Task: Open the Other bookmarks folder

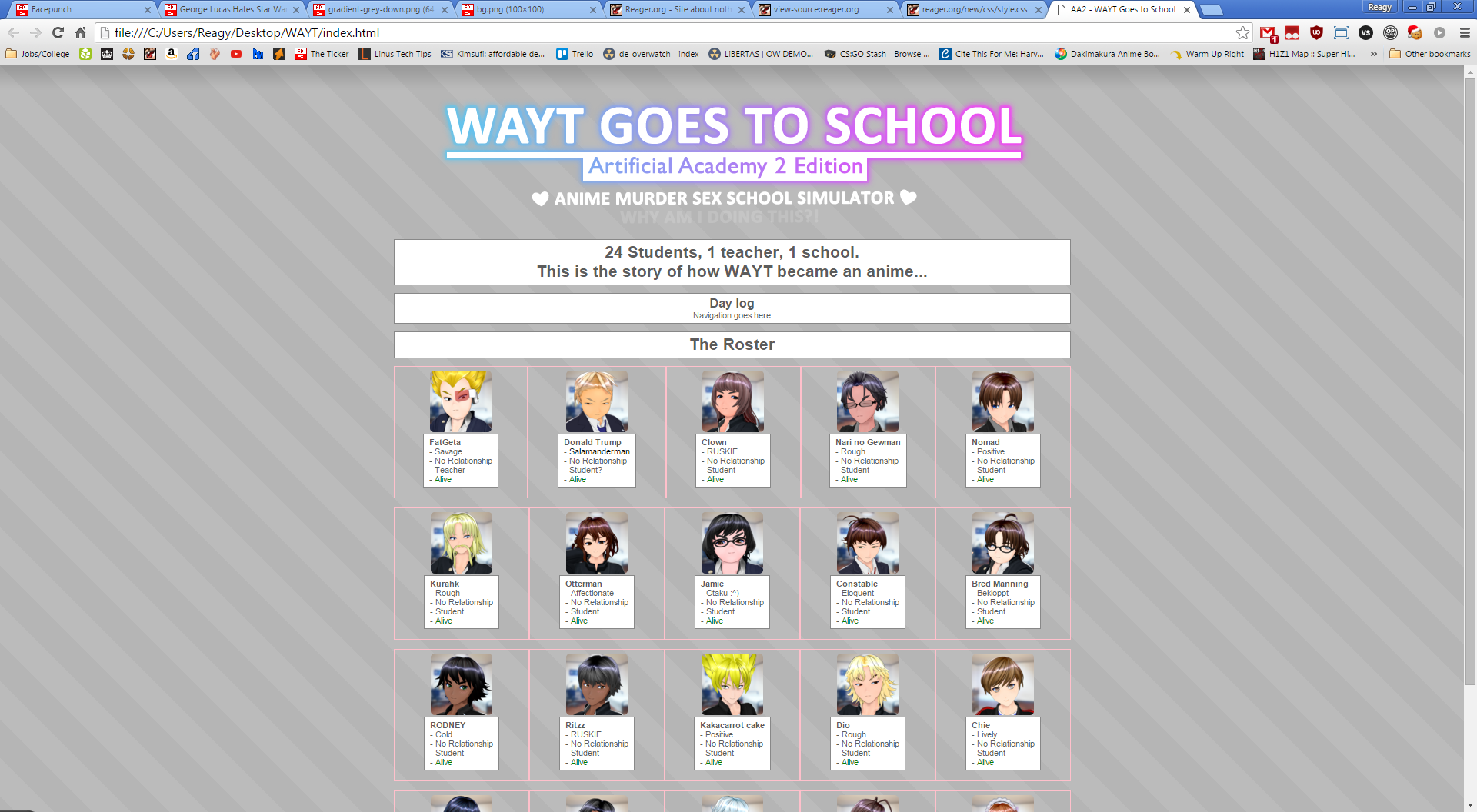Action: [1430, 54]
